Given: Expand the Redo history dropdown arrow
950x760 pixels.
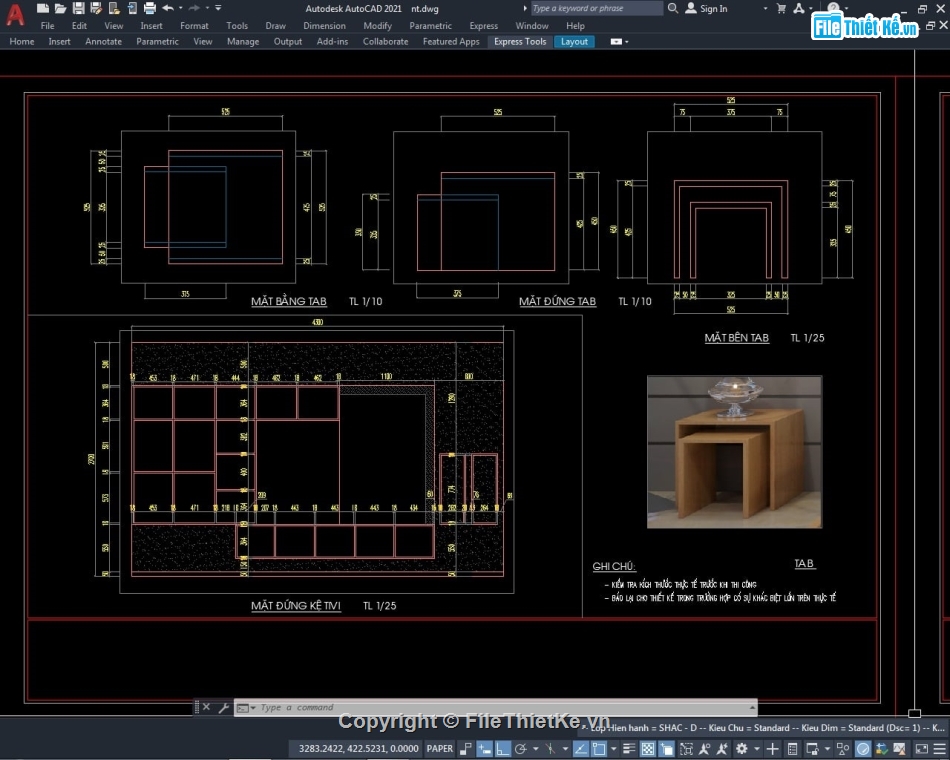Looking at the screenshot, I should [x=207, y=8].
